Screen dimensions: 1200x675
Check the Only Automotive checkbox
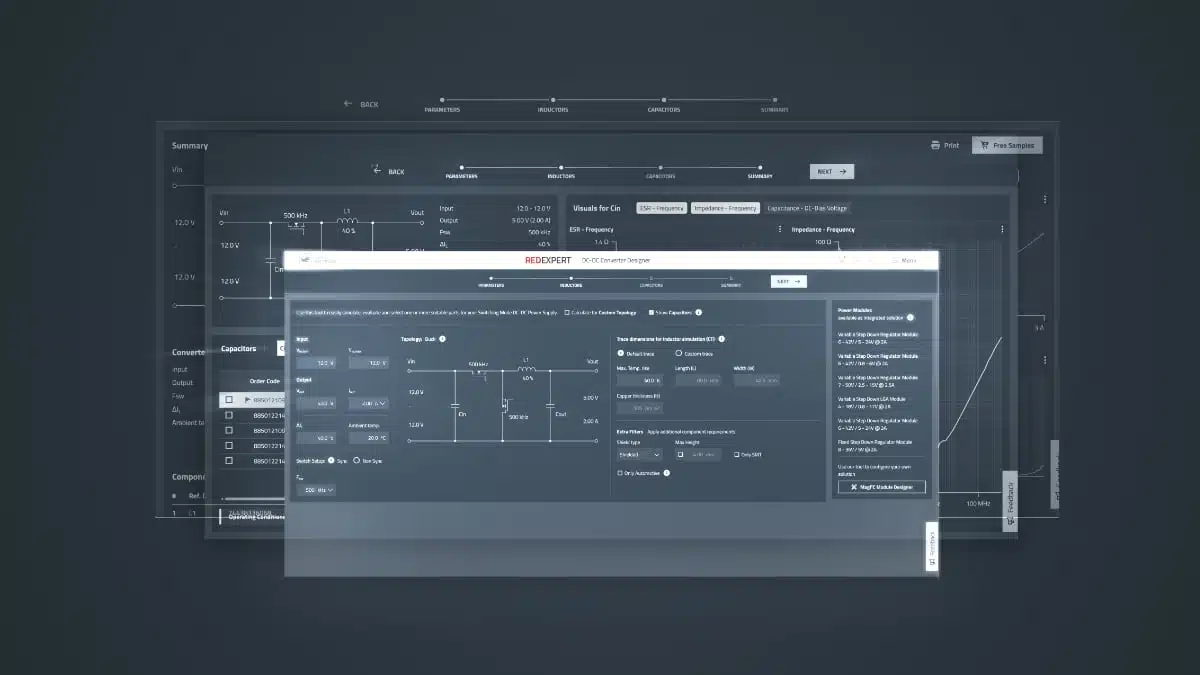(620, 473)
